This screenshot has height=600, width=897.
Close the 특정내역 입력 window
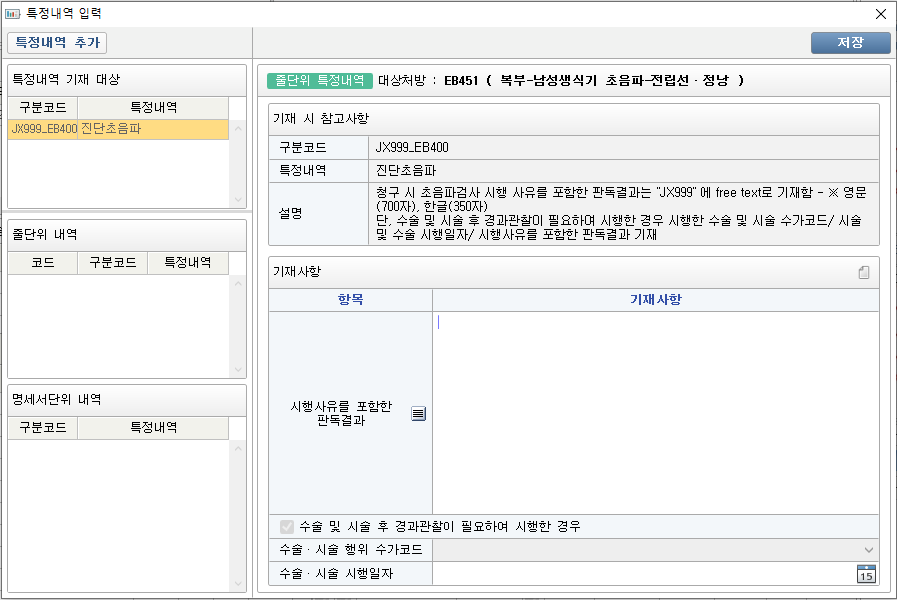(880, 14)
